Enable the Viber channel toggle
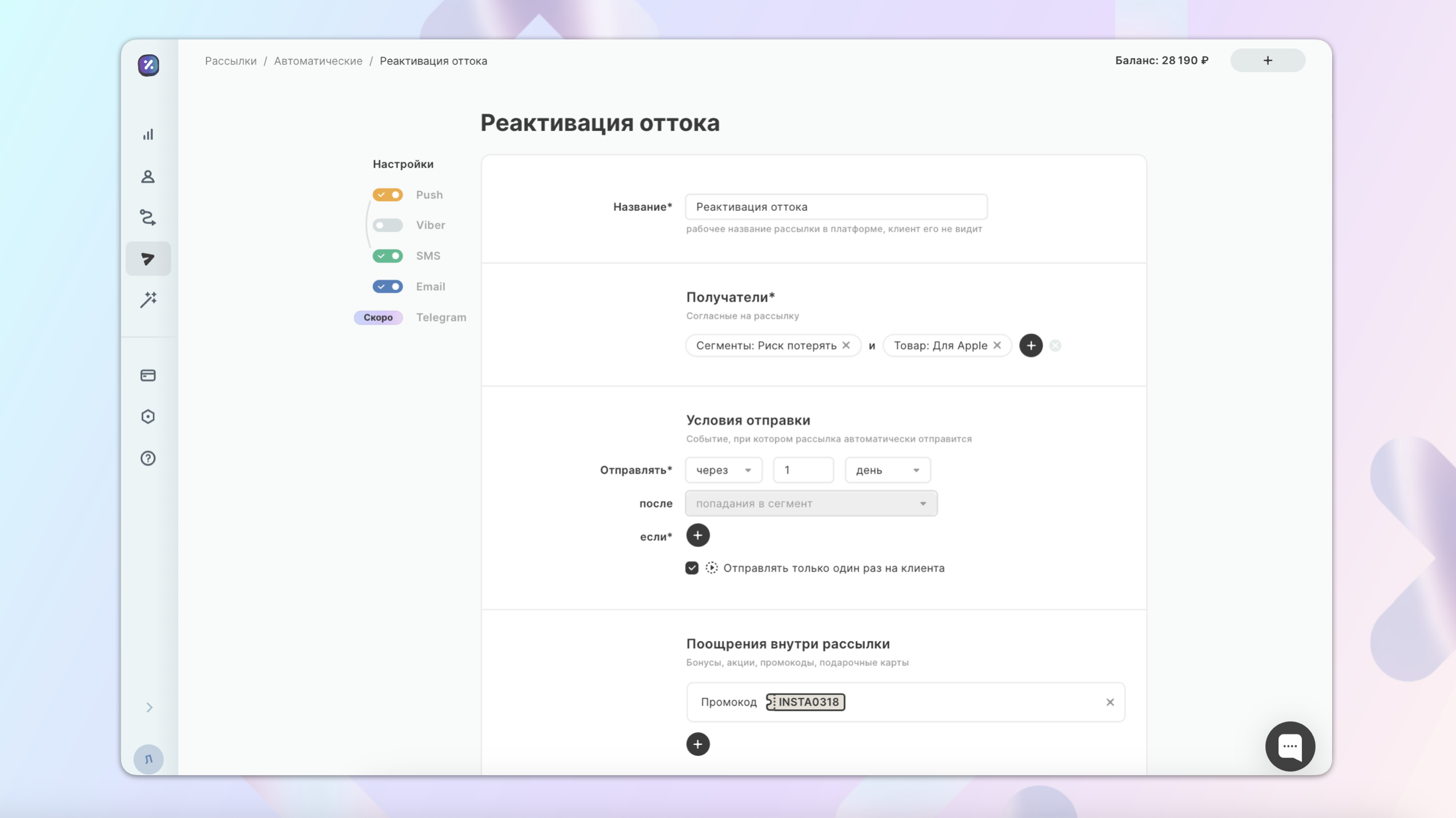This screenshot has width=1456, height=818. coord(388,225)
